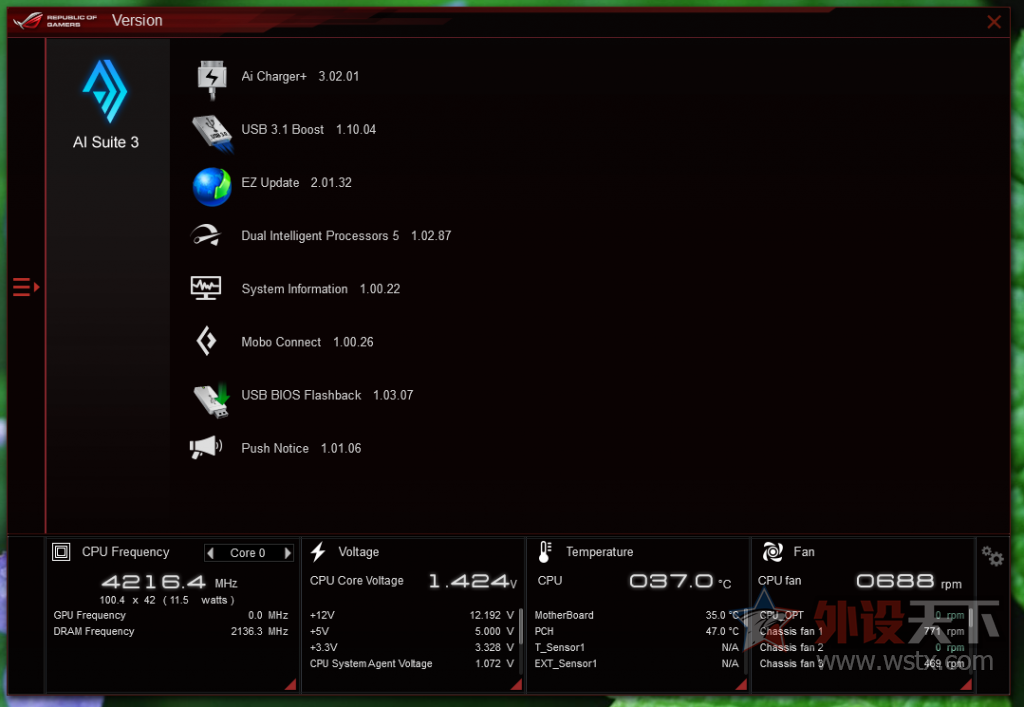Click the Voltage lightning bolt icon
This screenshot has height=707, width=1024.
(x=318, y=552)
